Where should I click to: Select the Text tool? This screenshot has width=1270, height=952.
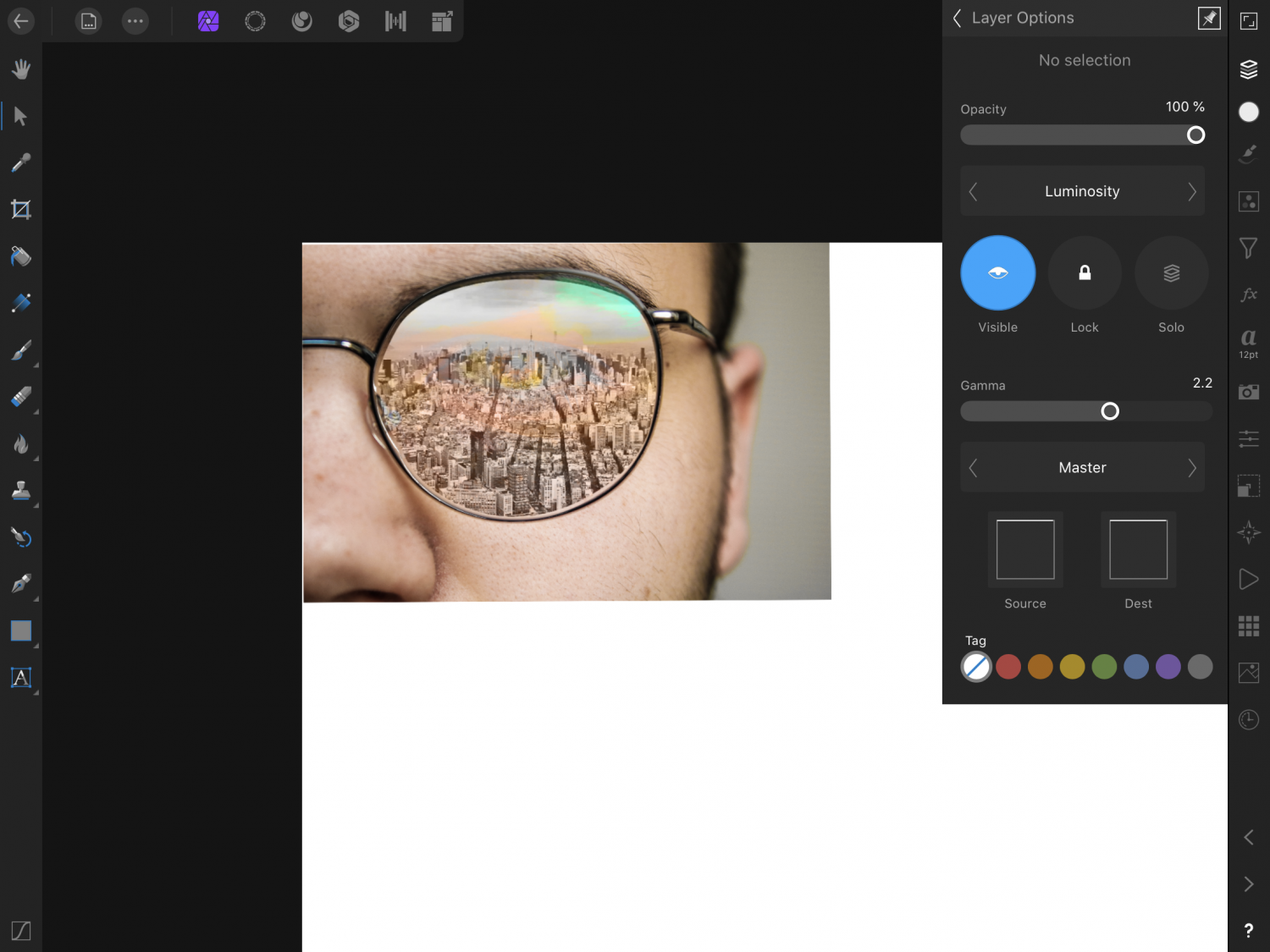[x=20, y=678]
